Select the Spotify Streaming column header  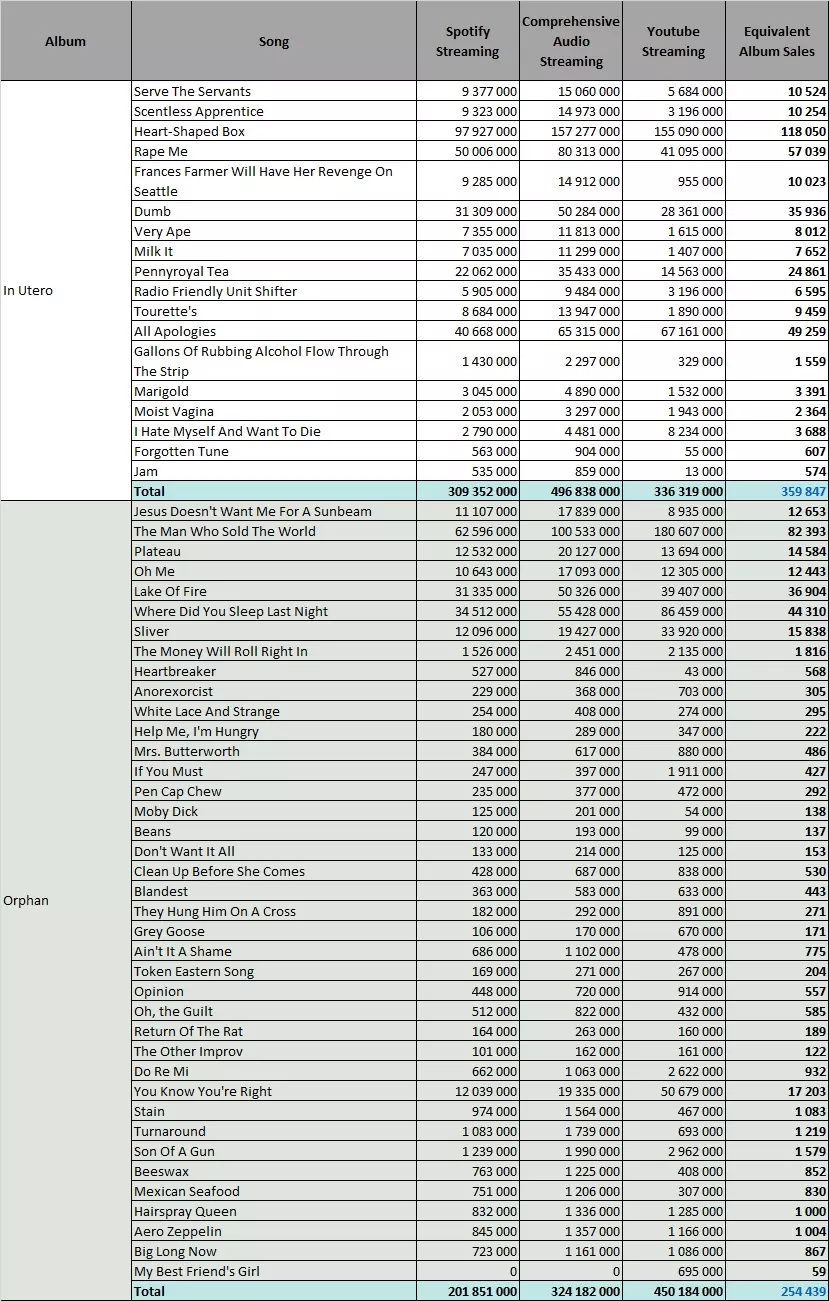pos(468,41)
